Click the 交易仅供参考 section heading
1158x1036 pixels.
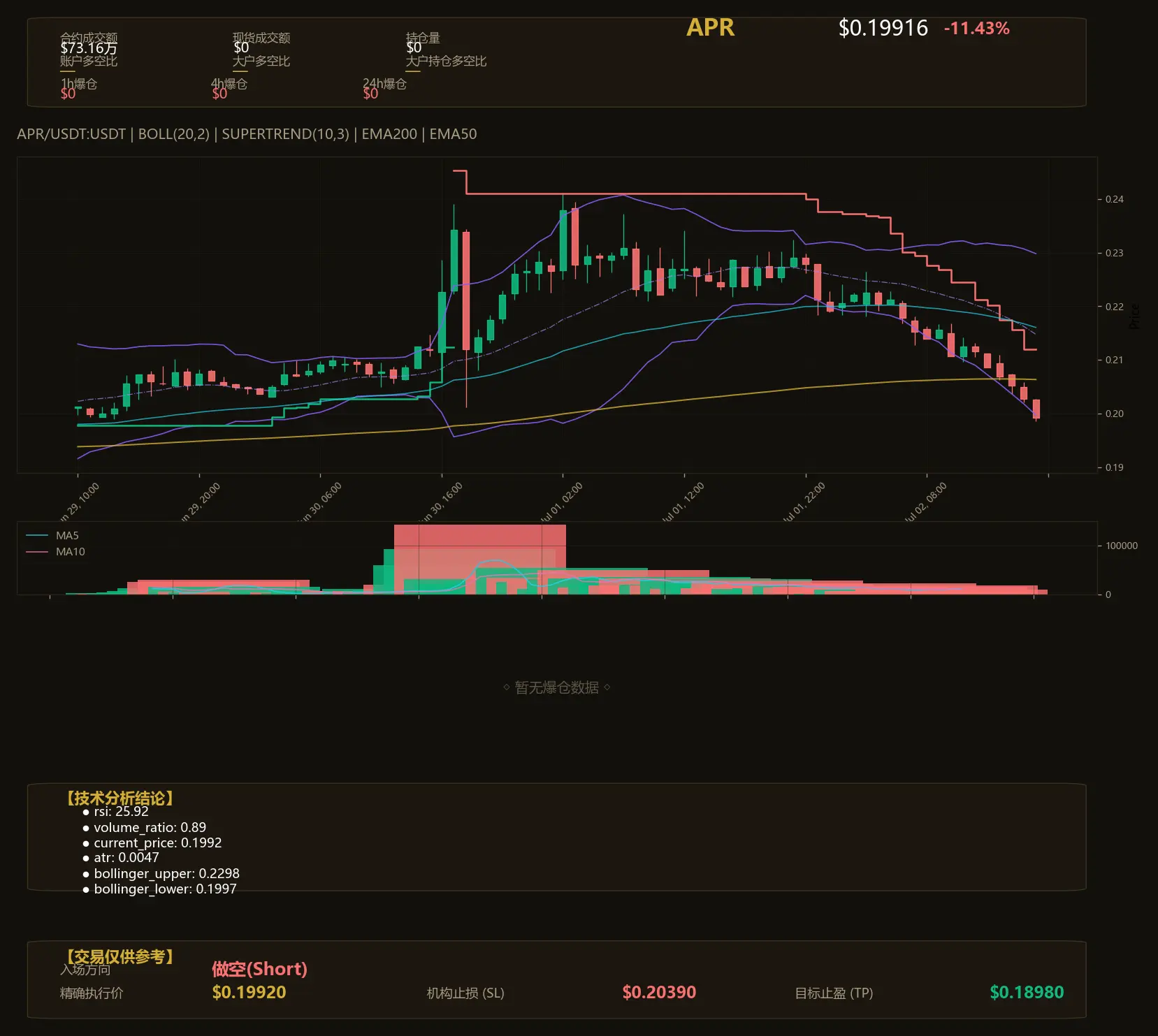pyautogui.click(x=119, y=956)
